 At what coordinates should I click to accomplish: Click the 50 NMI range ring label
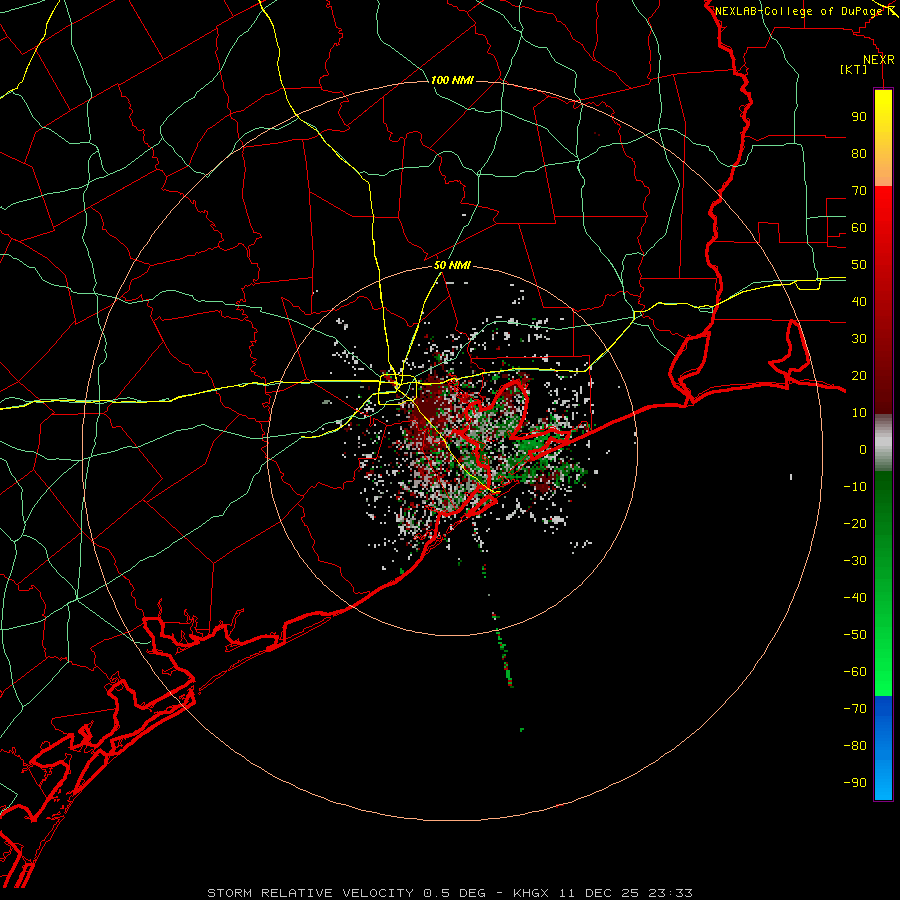click(452, 265)
